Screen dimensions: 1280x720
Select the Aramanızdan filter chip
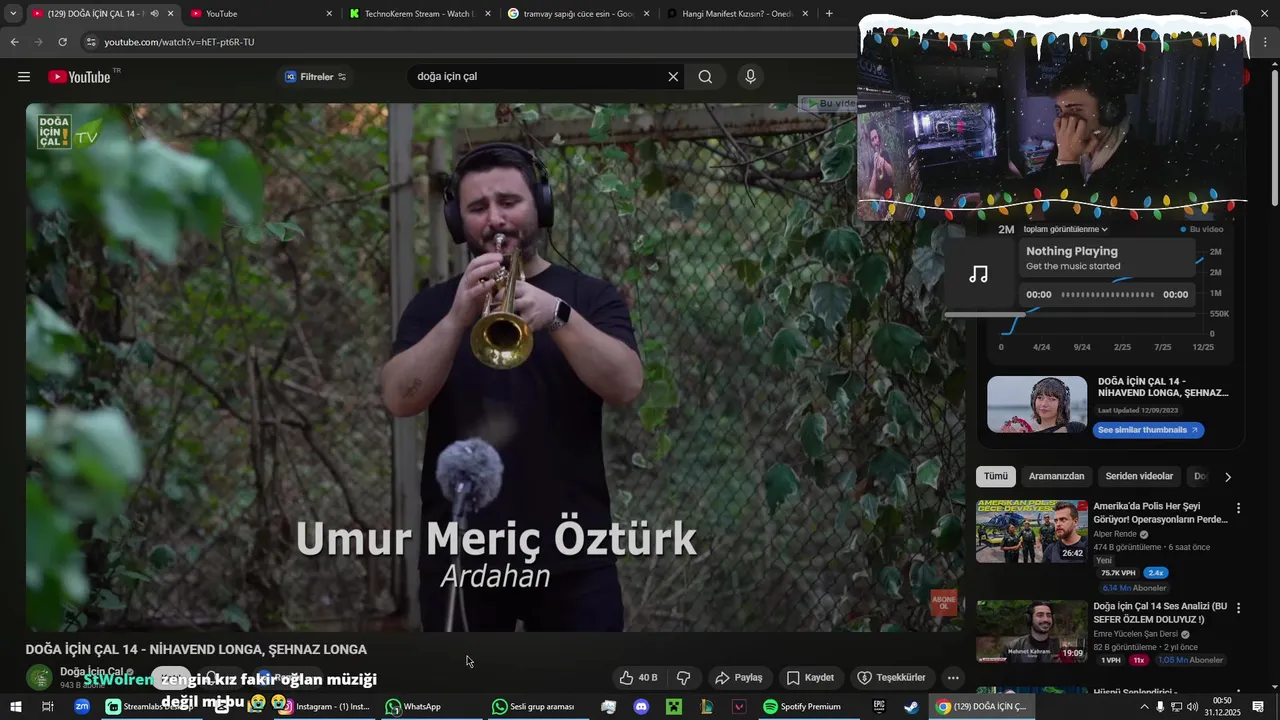(x=1056, y=476)
